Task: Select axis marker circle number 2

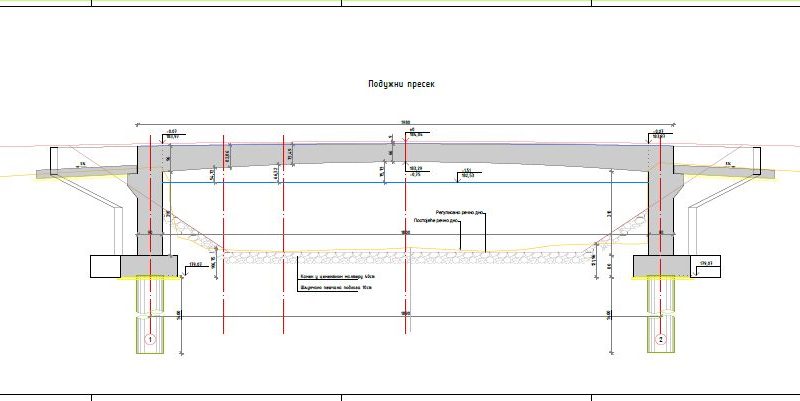Action: click(x=661, y=339)
